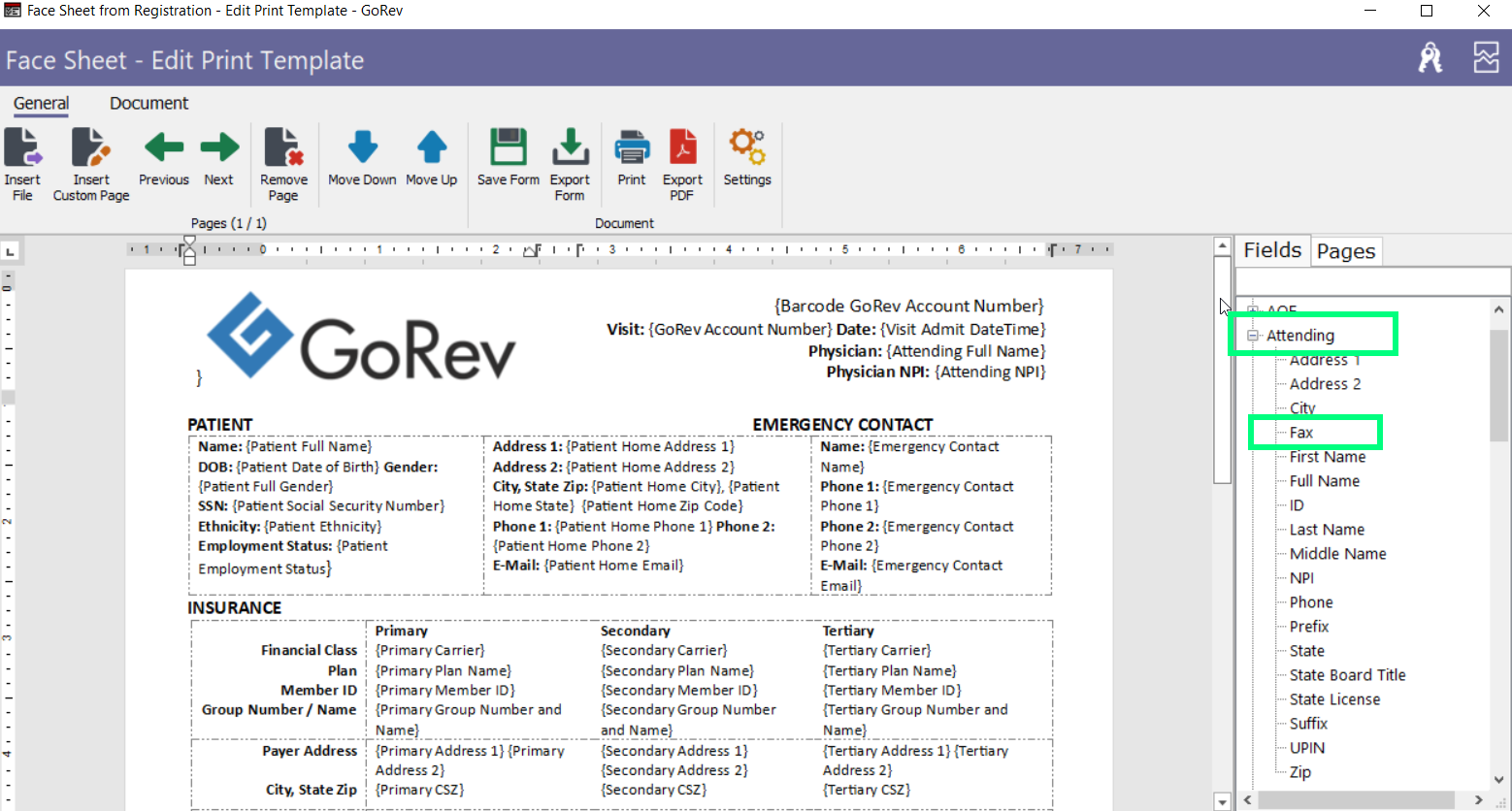This screenshot has height=811, width=1512.
Task: Switch to the Document ribbon tab
Action: click(148, 103)
